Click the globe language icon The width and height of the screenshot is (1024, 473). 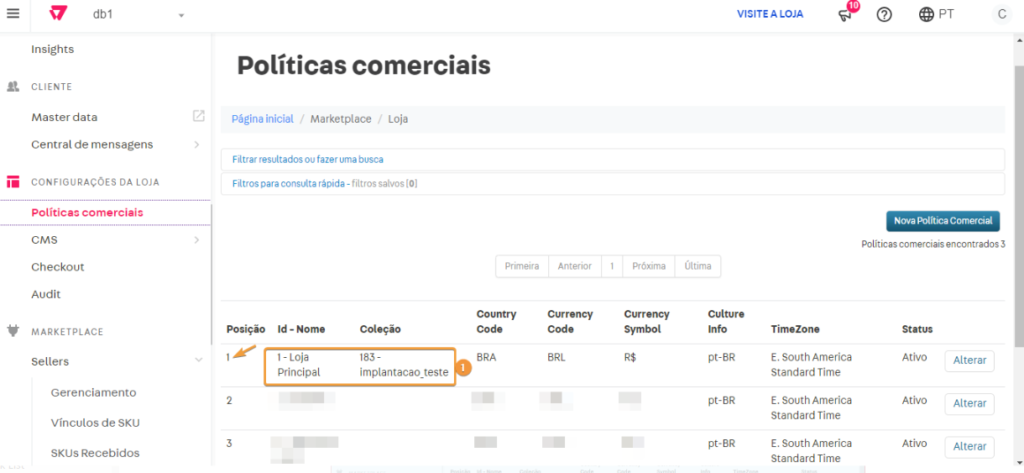pos(926,15)
